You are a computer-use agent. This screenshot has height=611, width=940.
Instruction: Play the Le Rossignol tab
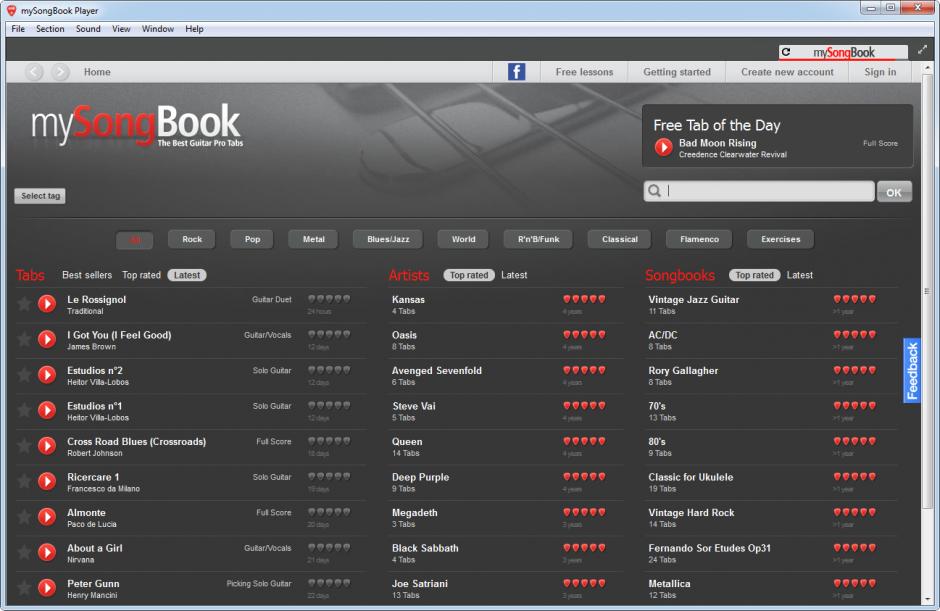(47, 303)
